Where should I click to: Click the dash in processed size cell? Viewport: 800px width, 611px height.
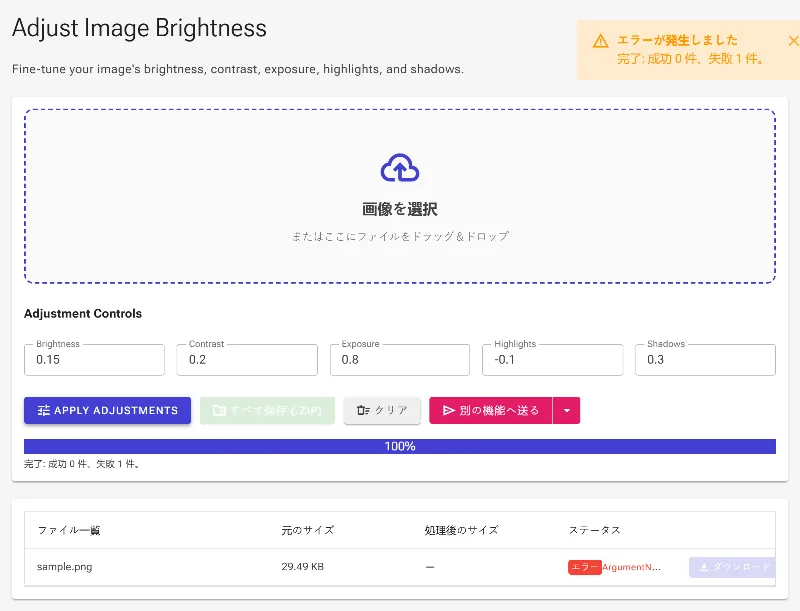(430, 567)
